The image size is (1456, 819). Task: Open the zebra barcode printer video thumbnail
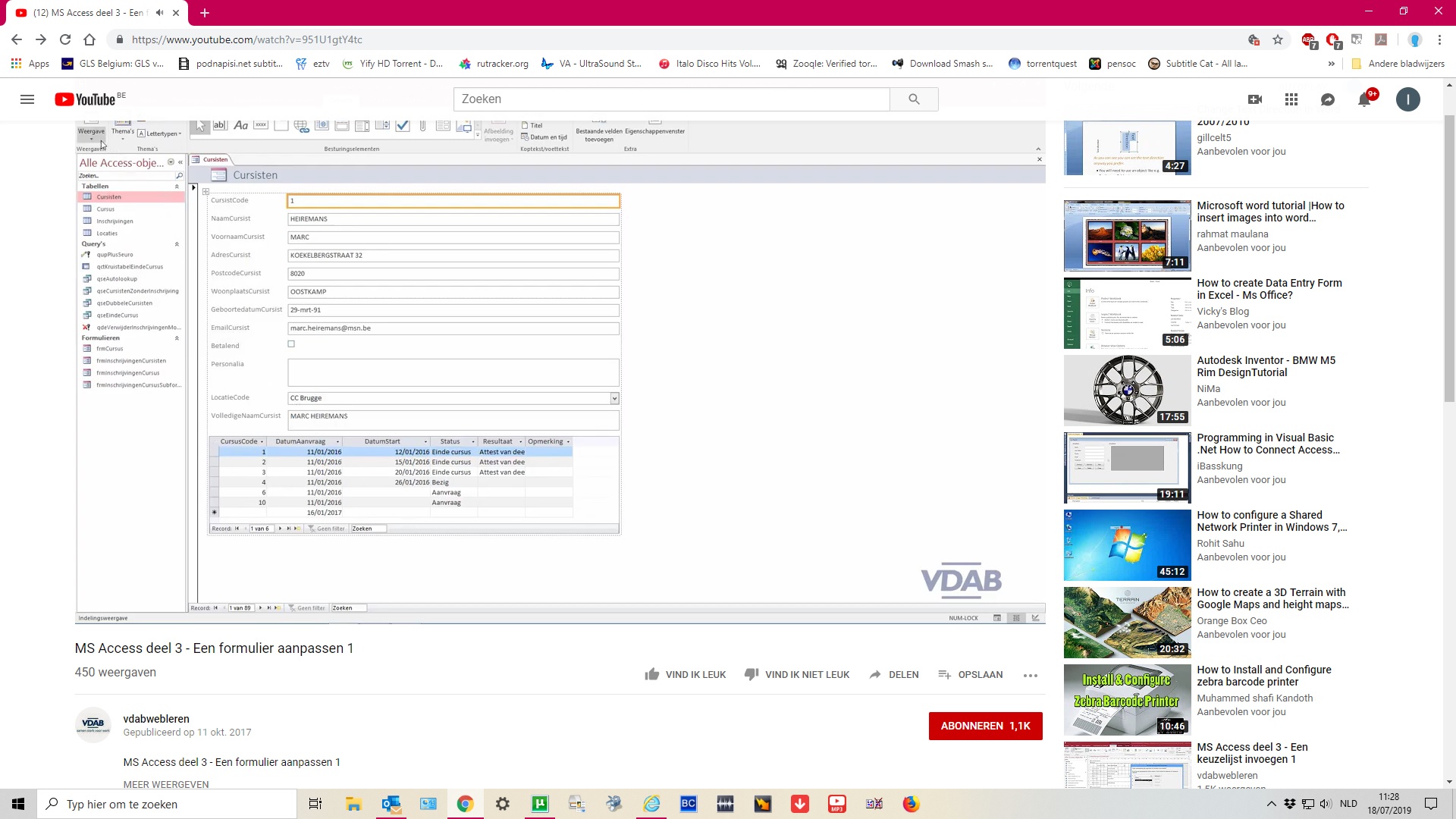coord(1127,700)
